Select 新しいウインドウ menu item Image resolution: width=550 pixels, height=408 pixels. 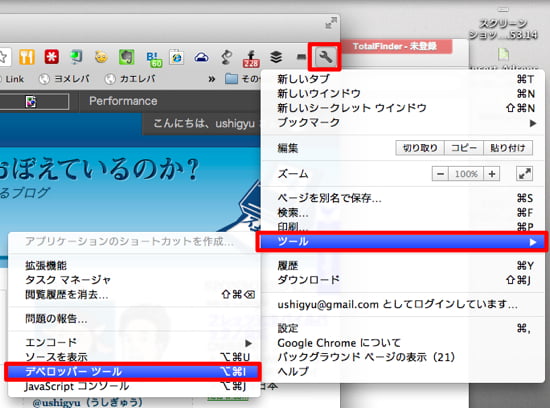[403, 93]
